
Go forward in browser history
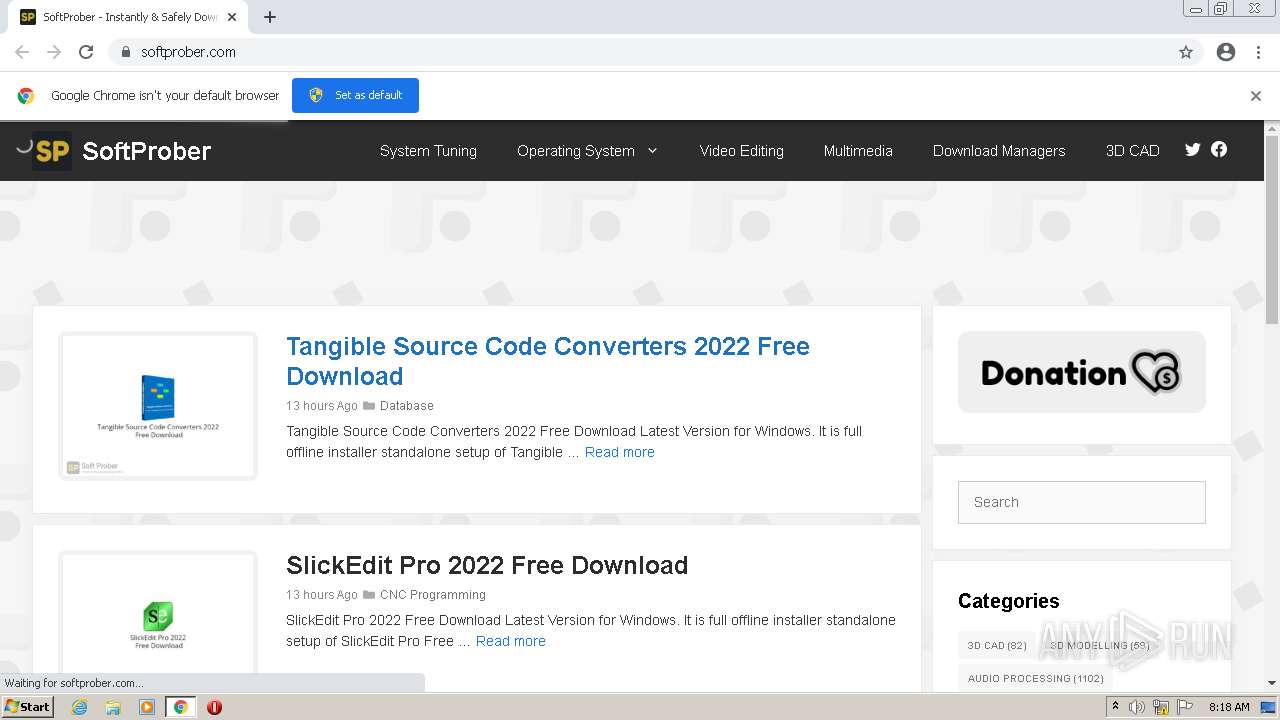pos(54,52)
